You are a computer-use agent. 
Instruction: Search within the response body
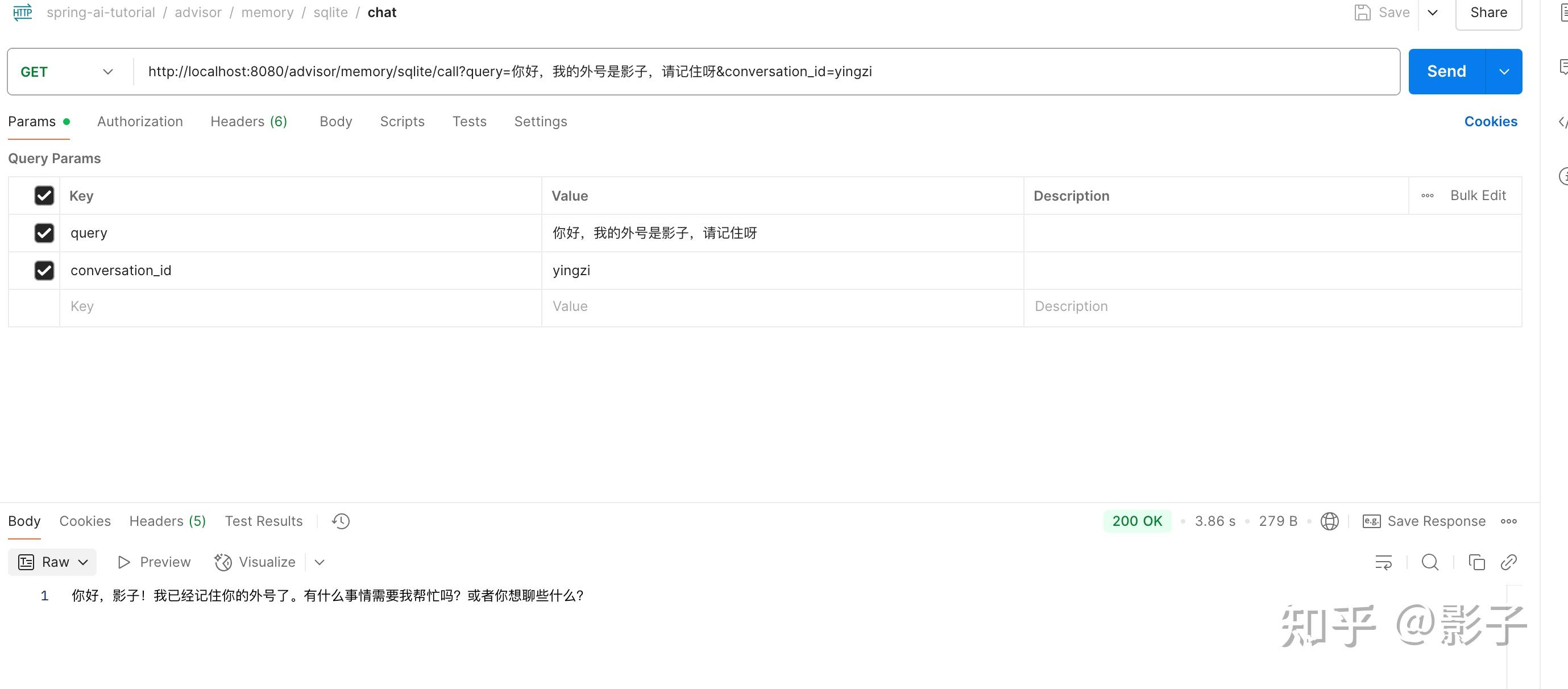pos(1430,562)
